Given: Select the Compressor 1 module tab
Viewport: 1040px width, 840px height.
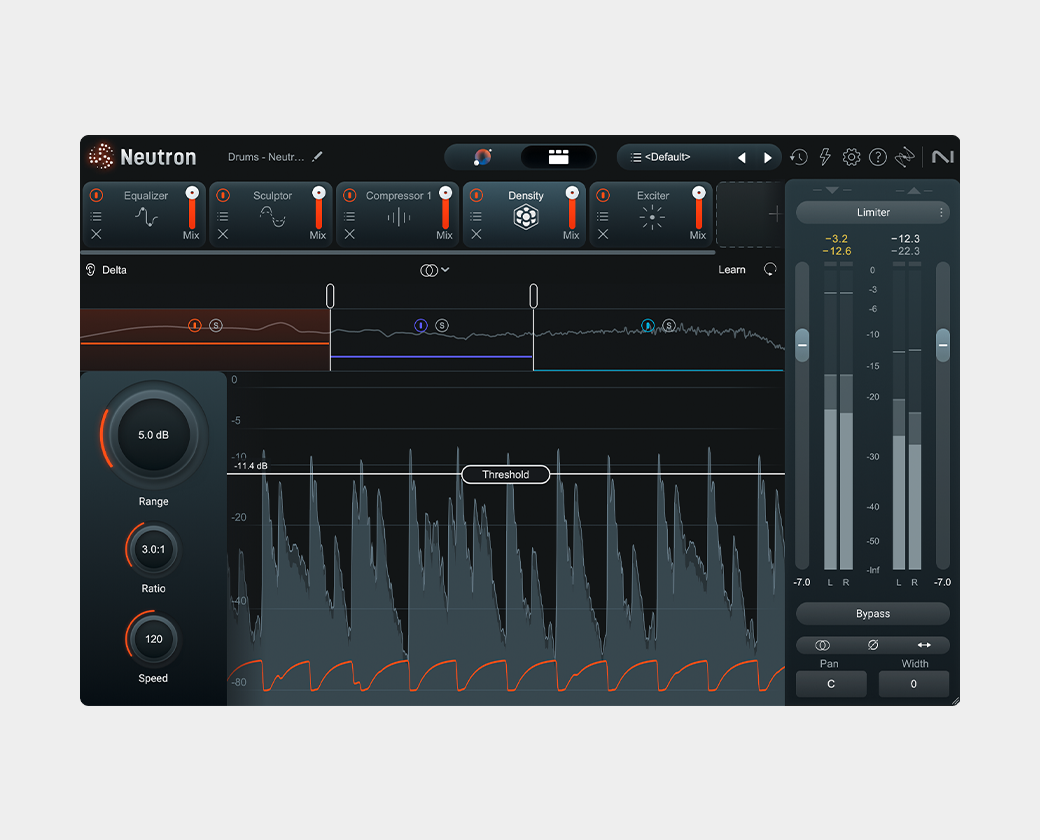Looking at the screenshot, I should click(397, 214).
